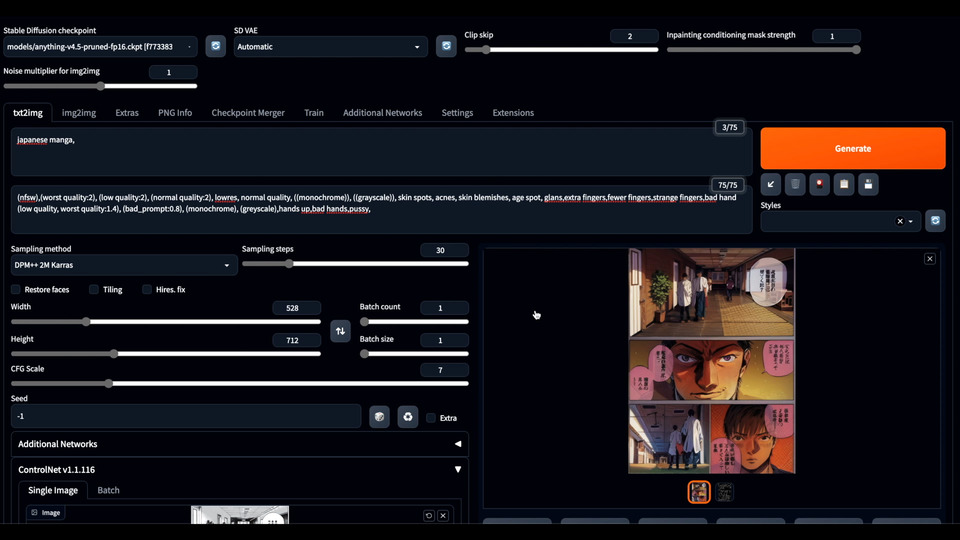Clear the selected style with X
The image size is (960, 540).
[900, 221]
